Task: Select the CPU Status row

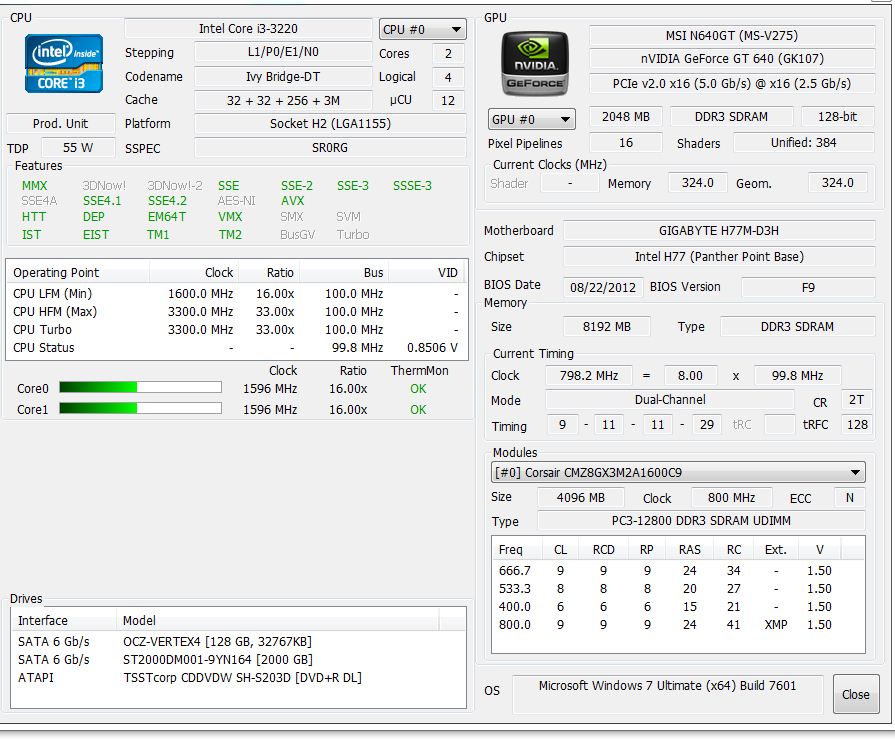Action: tap(236, 348)
